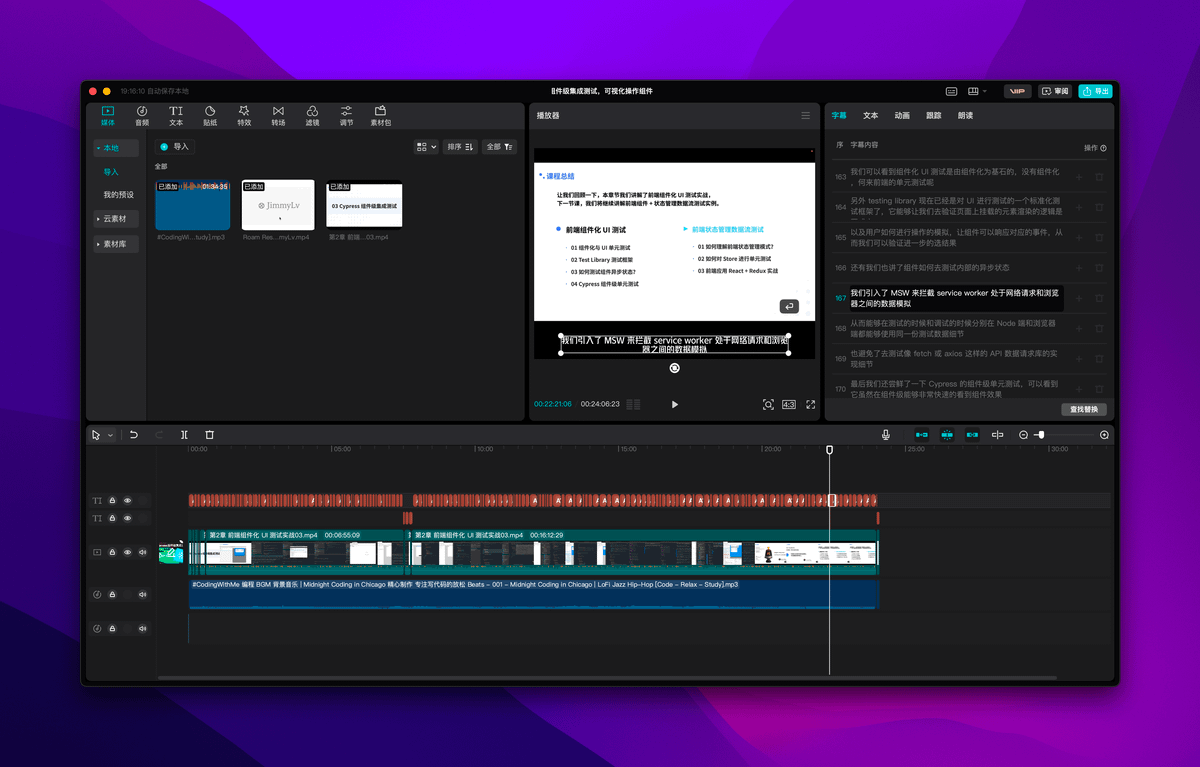Lock the BGM audio track
The image size is (1200, 767).
coord(112,594)
